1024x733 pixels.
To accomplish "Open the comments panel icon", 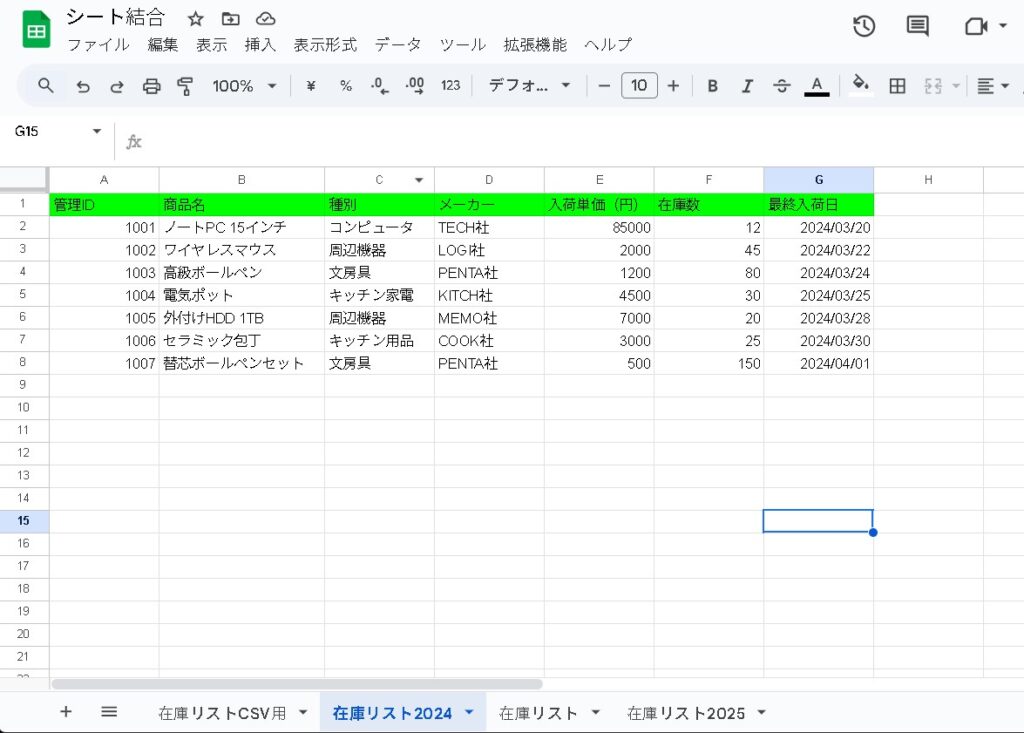I will [x=917, y=27].
